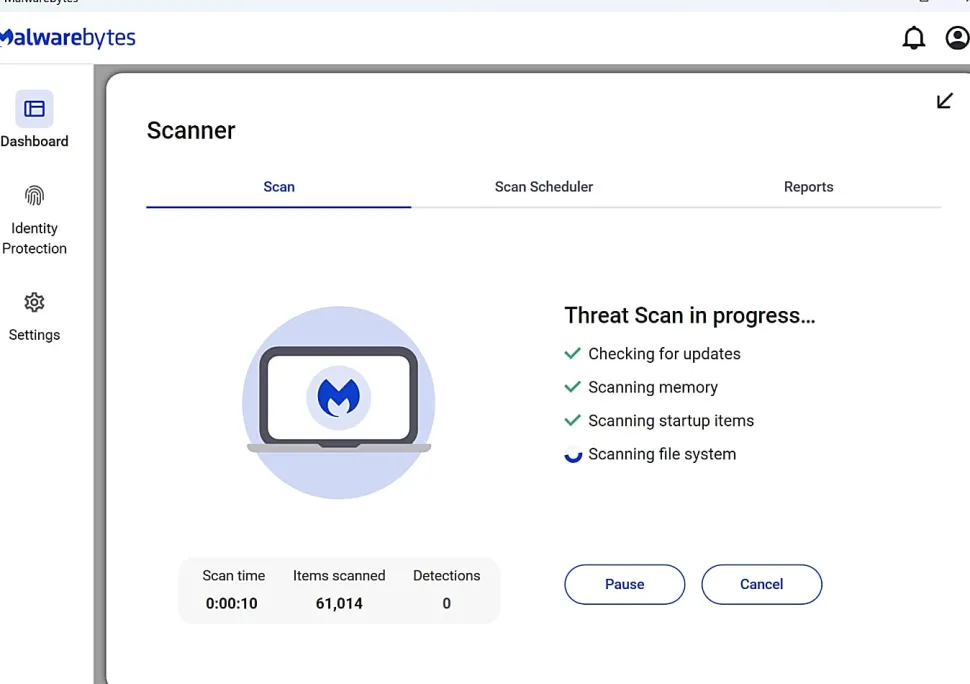Click the Malwarebytes logo in header
Image resolution: width=970 pixels, height=684 pixels.
click(x=67, y=38)
